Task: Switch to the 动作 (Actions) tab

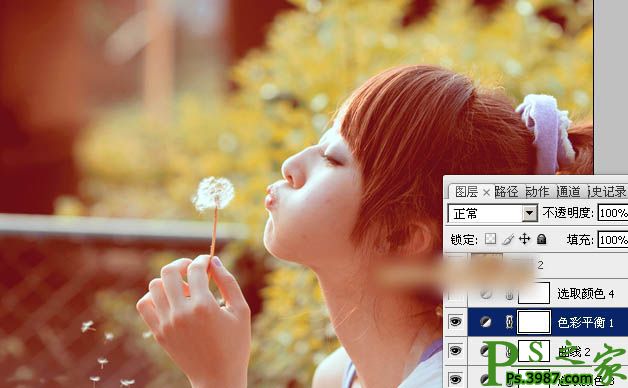Action: (x=537, y=192)
